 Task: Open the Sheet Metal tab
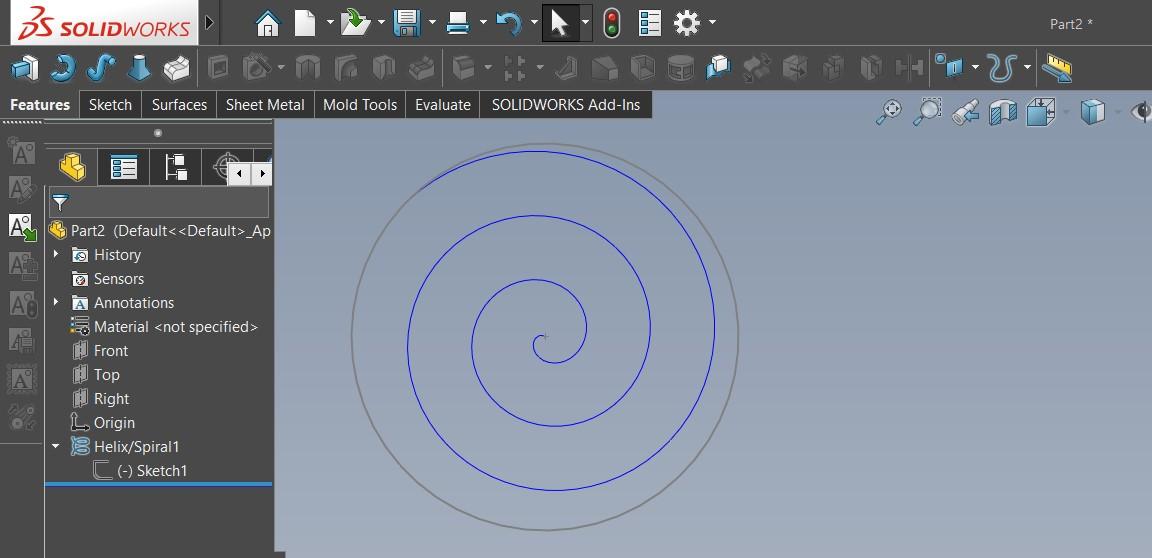[x=265, y=105]
